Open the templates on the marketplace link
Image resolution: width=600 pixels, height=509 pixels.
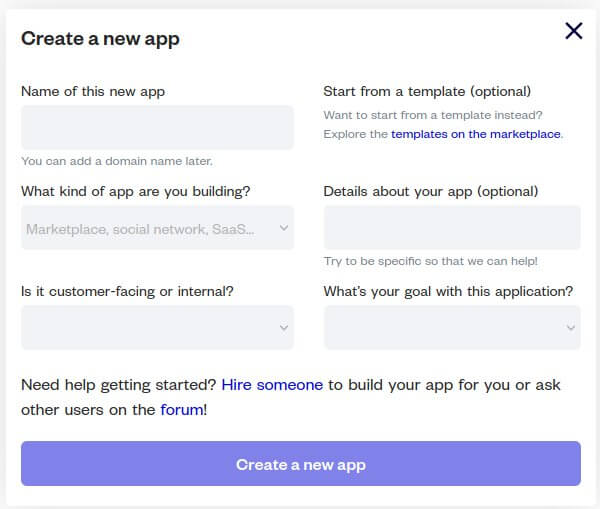pyautogui.click(x=475, y=133)
